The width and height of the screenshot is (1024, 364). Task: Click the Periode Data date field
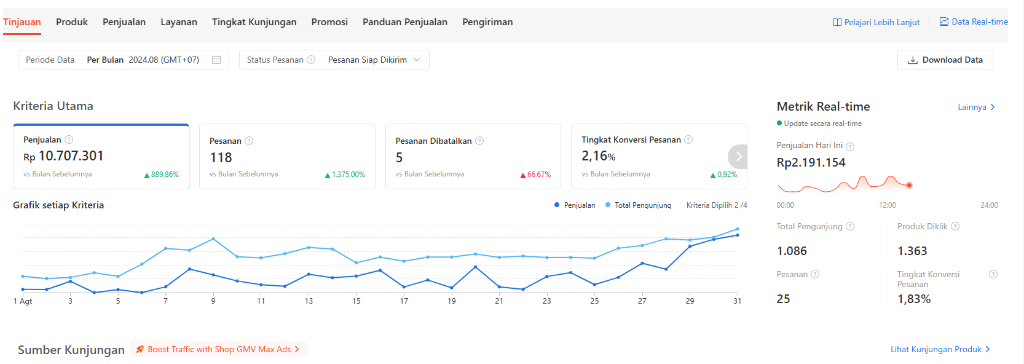pos(123,59)
